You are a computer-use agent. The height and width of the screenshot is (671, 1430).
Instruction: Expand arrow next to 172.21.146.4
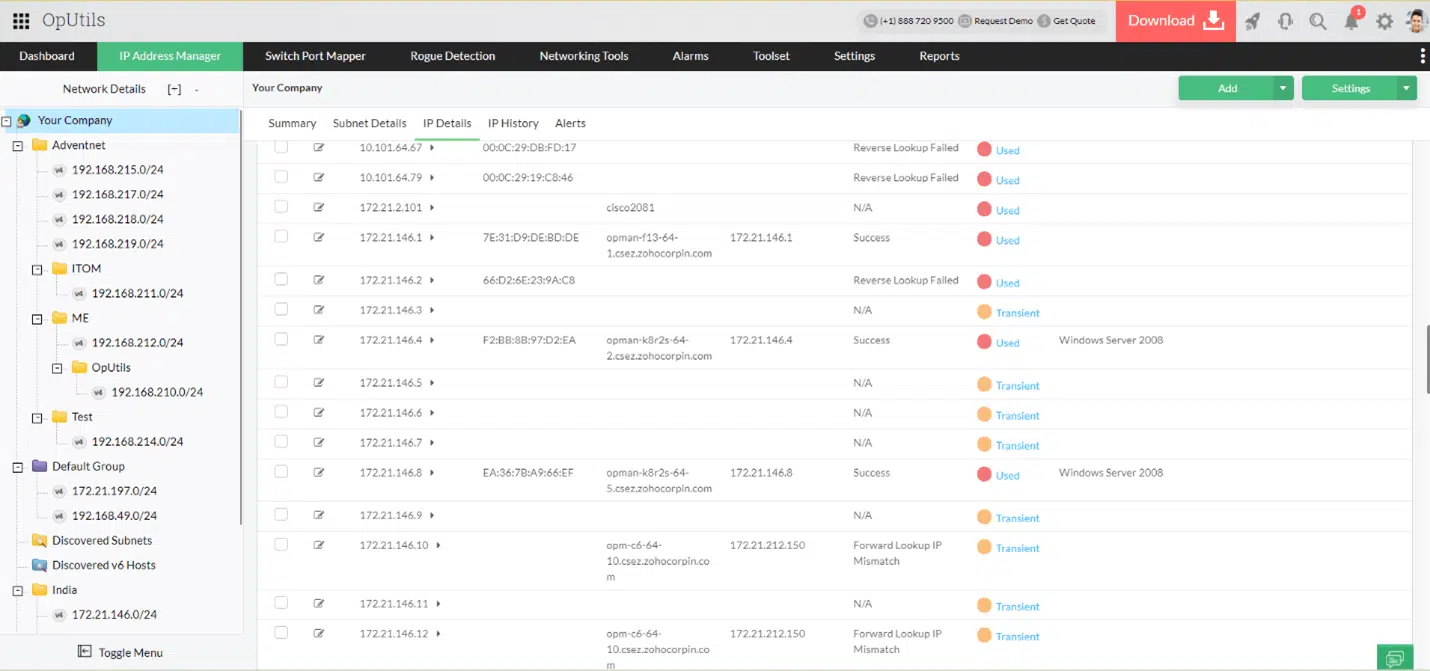432,341
